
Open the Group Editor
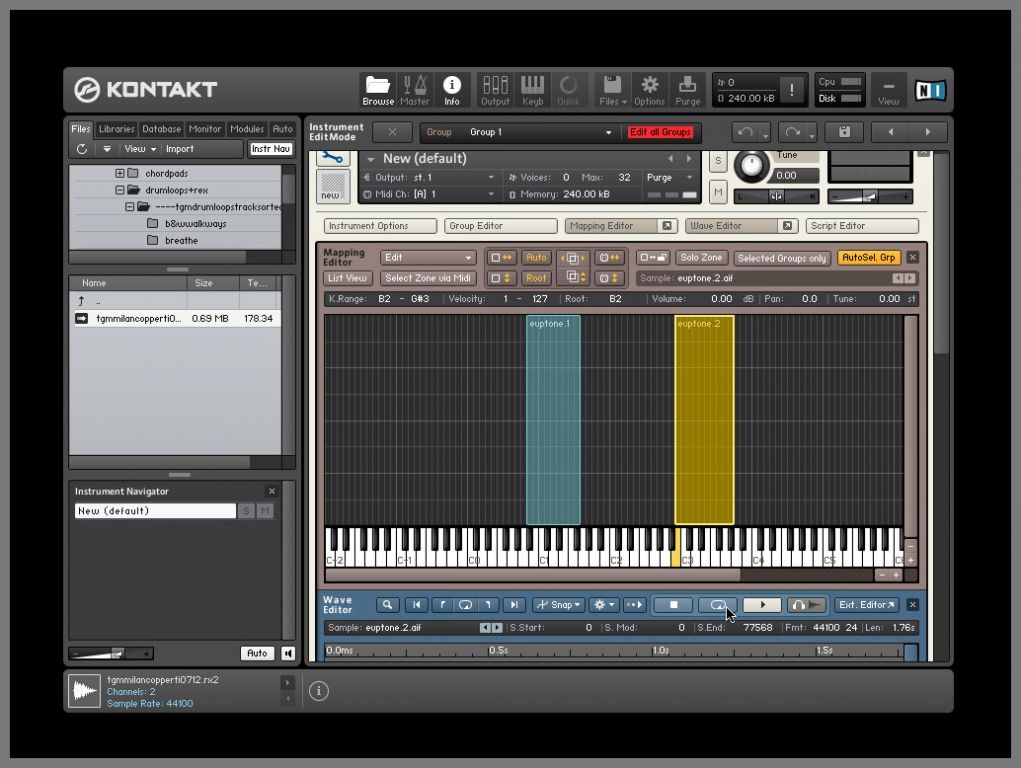[500, 226]
